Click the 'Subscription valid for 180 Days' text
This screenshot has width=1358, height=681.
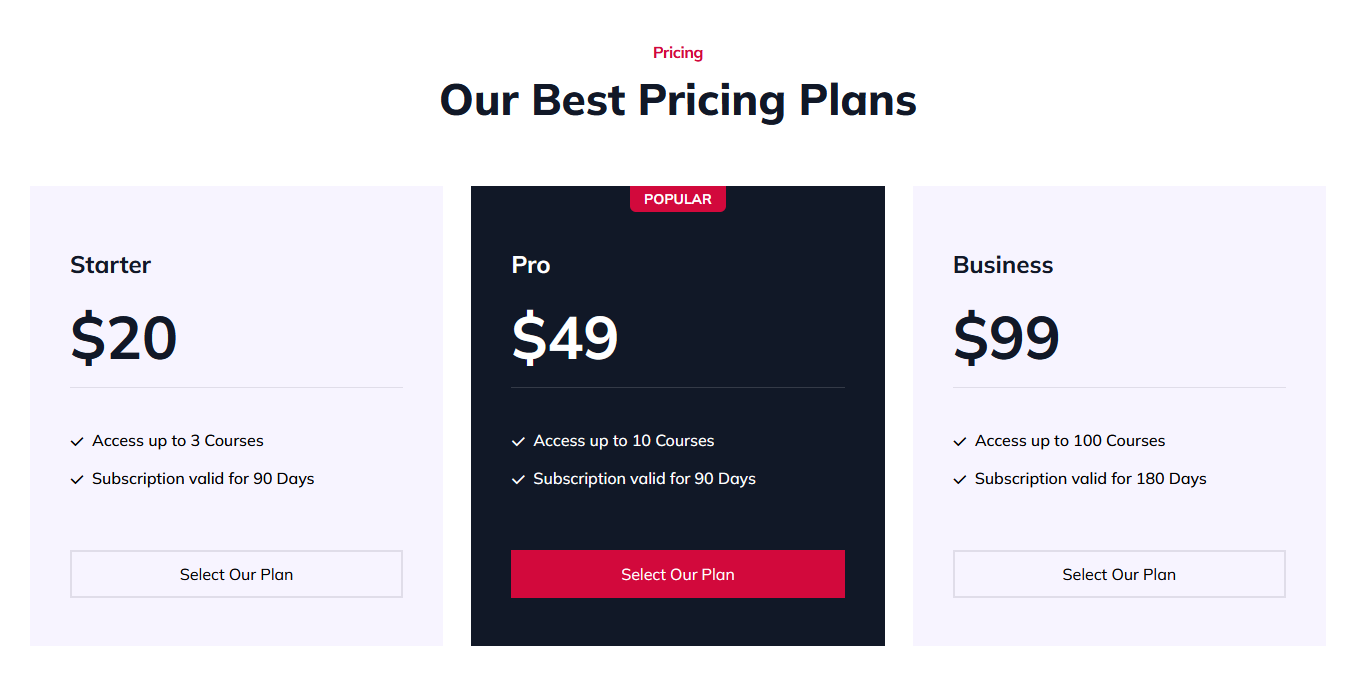1091,479
